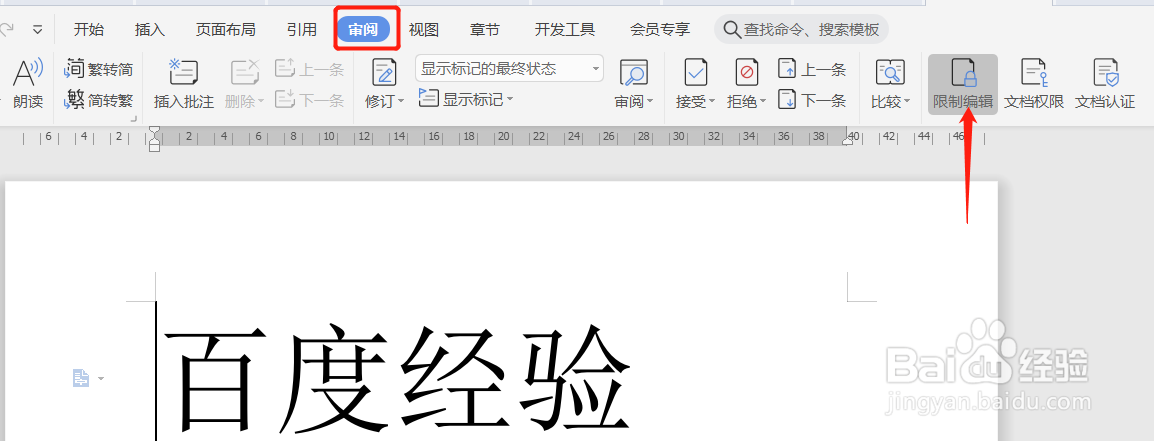The width and height of the screenshot is (1154, 441).
Task: Switch to the 会员专享 tab
Action: 660,29
